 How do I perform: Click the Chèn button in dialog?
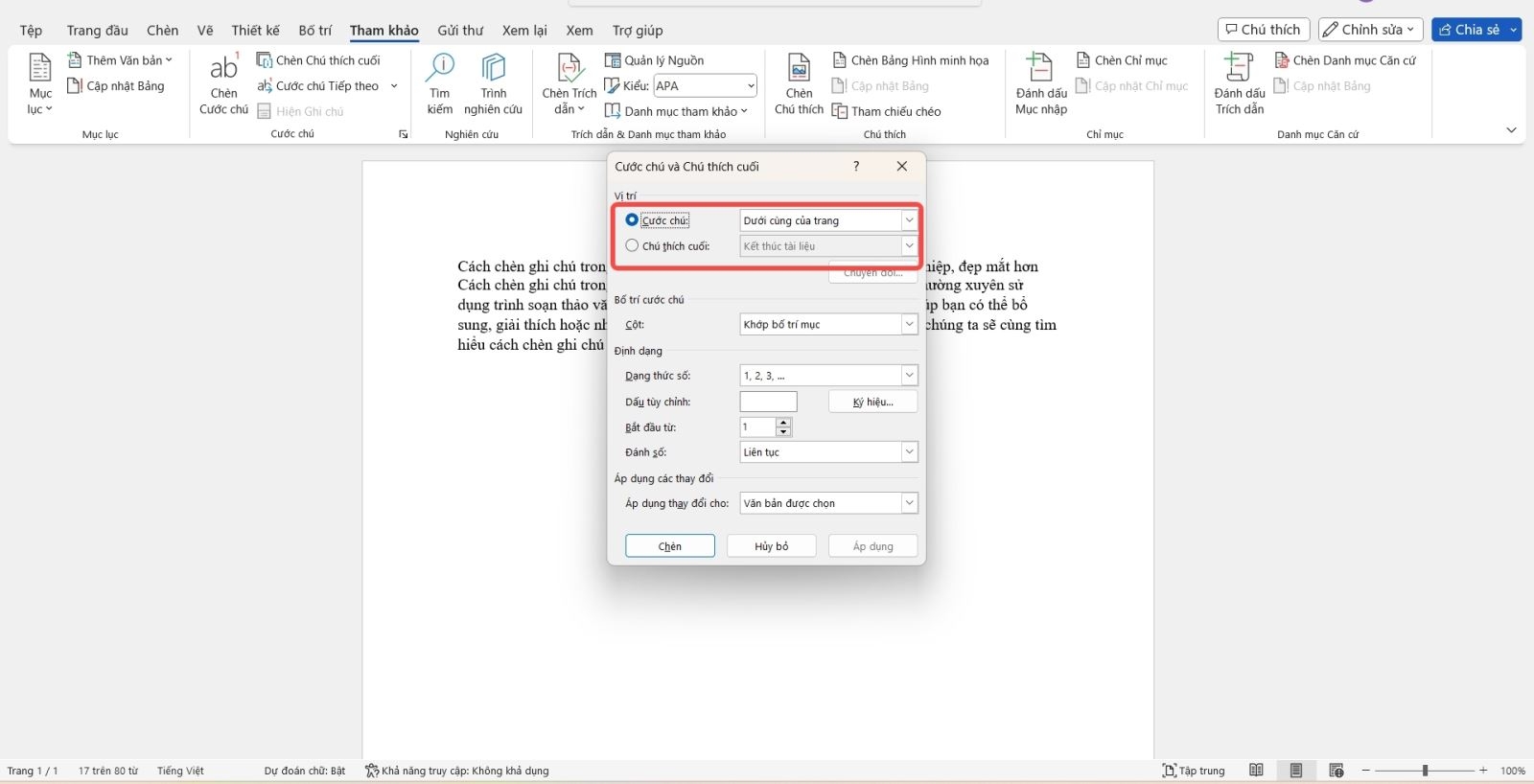(670, 546)
